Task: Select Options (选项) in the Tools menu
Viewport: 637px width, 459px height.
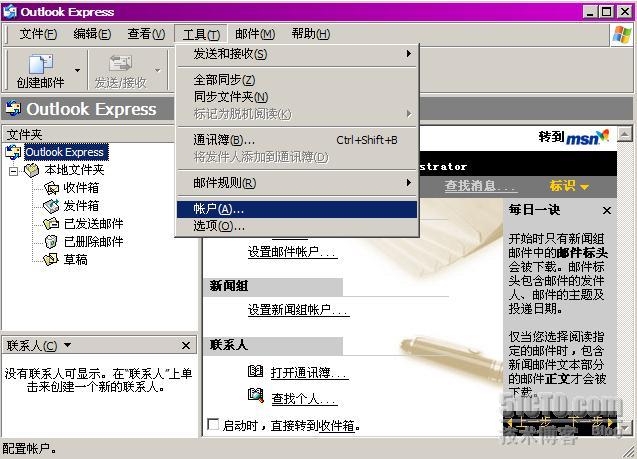Action: point(218,226)
